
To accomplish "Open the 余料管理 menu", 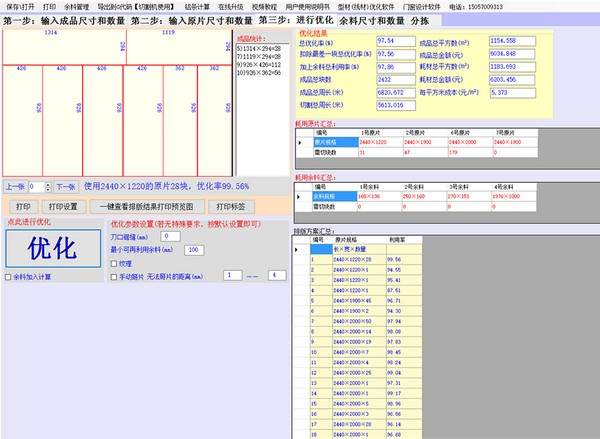I will pos(77,6).
